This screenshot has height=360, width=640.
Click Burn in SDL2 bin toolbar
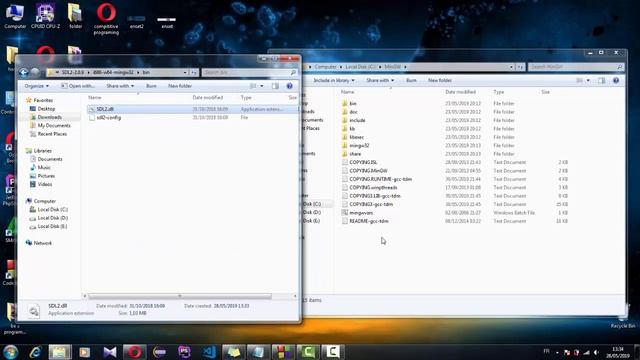point(151,86)
